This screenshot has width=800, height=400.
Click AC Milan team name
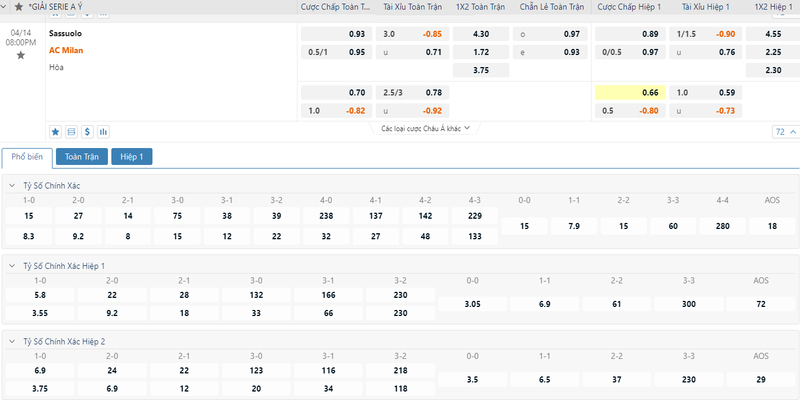66,50
